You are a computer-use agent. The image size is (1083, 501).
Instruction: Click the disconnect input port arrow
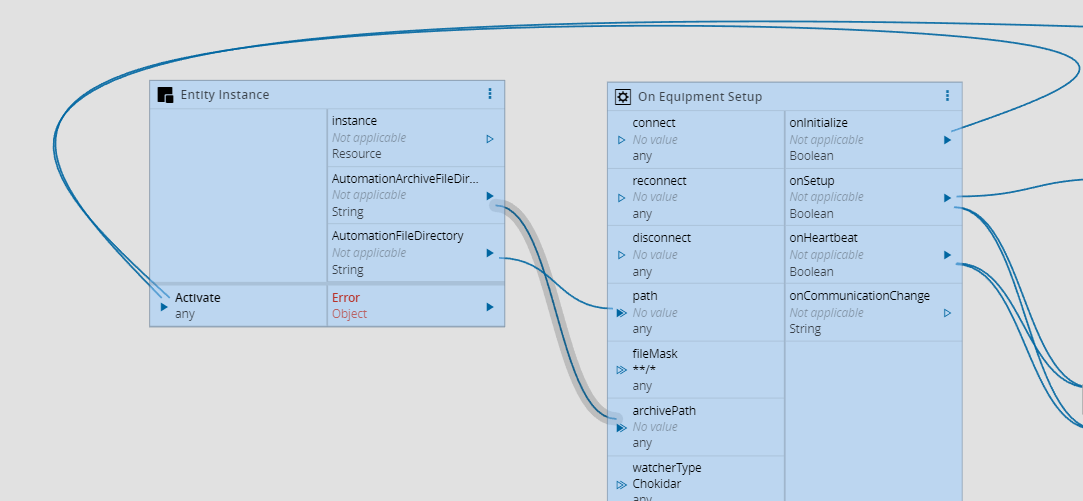(621, 255)
